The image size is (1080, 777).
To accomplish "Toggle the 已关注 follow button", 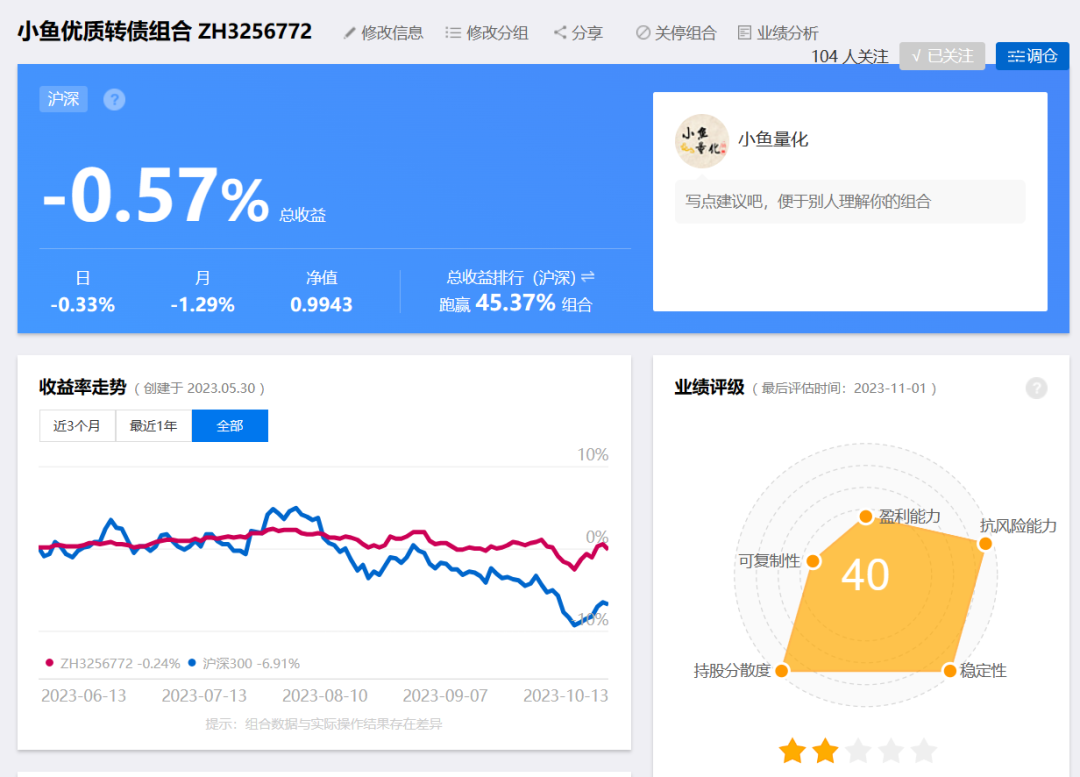I will [x=942, y=56].
